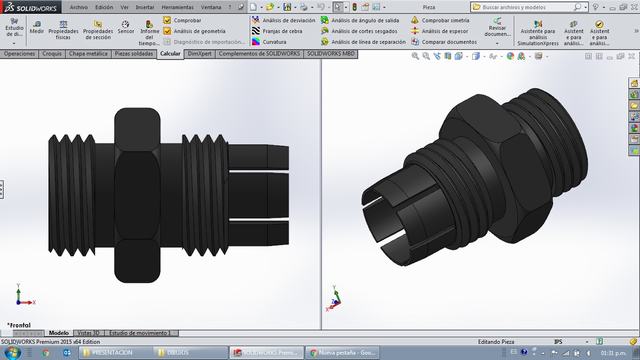The width and height of the screenshot is (640, 360).
Task: Launch the Sensor tool
Action: tap(126, 27)
